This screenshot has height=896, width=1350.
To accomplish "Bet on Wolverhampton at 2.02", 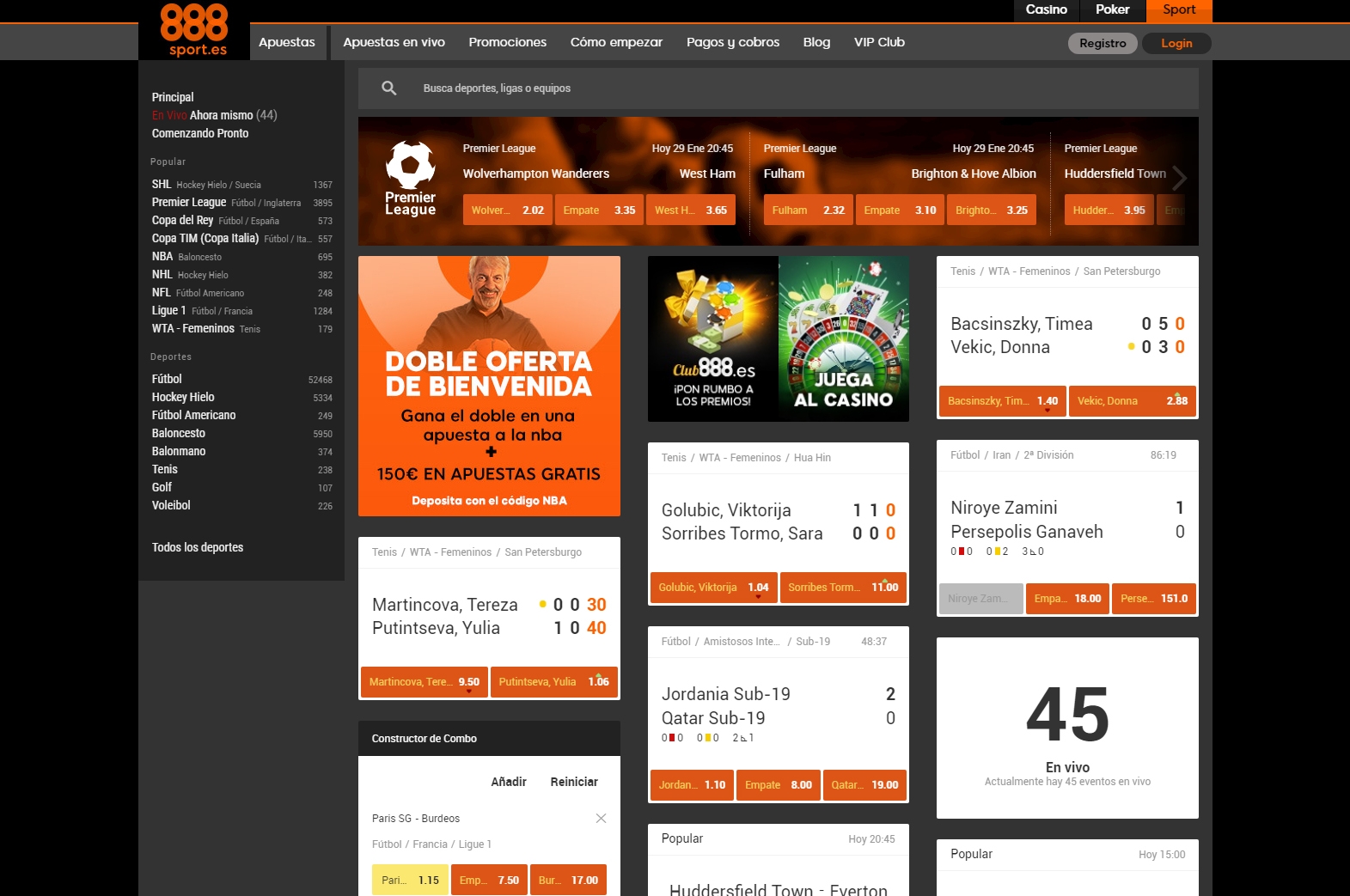I will click(x=508, y=210).
